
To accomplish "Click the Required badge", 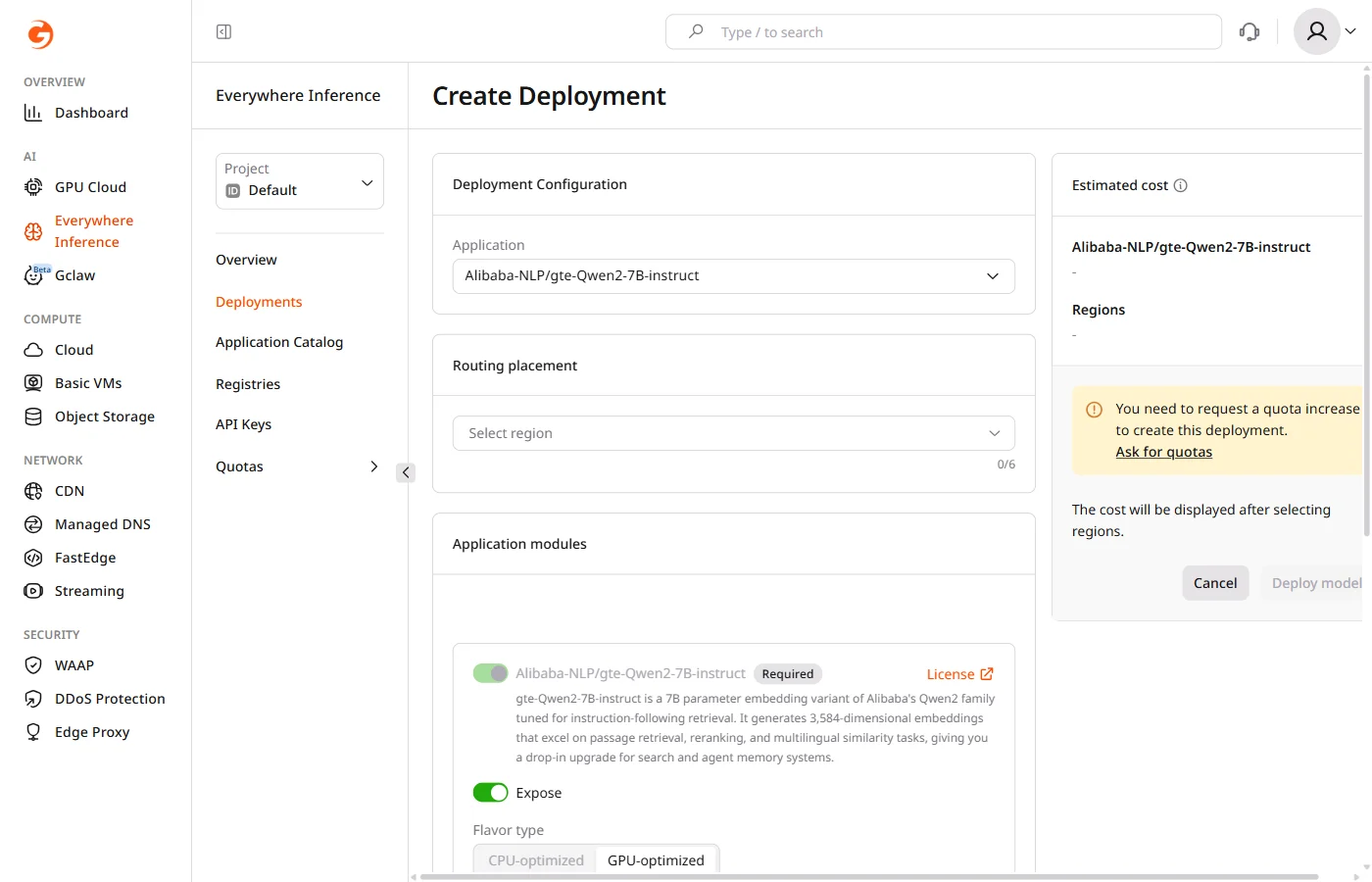I will tap(788, 673).
